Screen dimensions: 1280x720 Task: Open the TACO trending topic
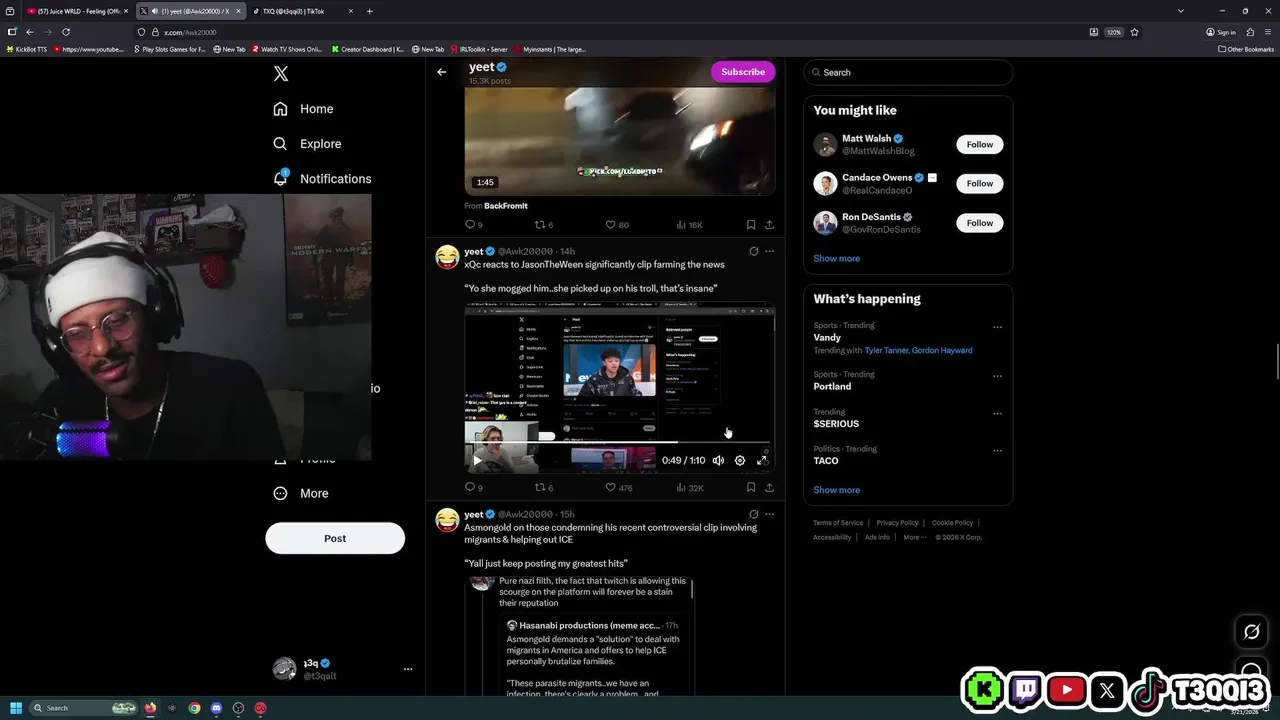coord(826,461)
